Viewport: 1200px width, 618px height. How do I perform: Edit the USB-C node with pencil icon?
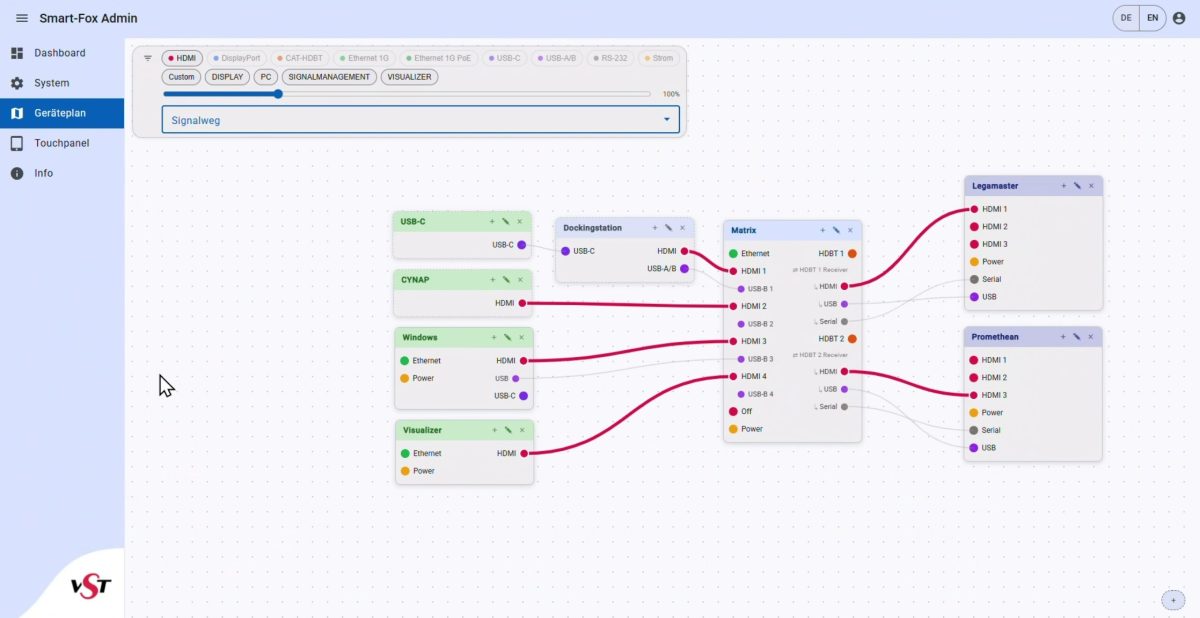pyautogui.click(x=506, y=221)
